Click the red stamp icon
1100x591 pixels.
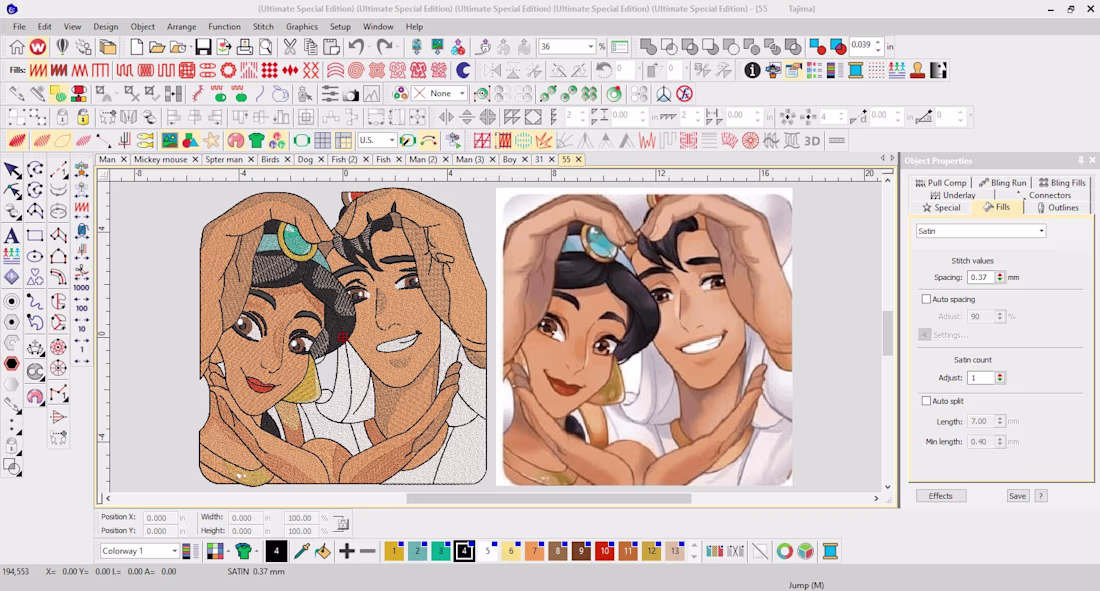point(917,70)
